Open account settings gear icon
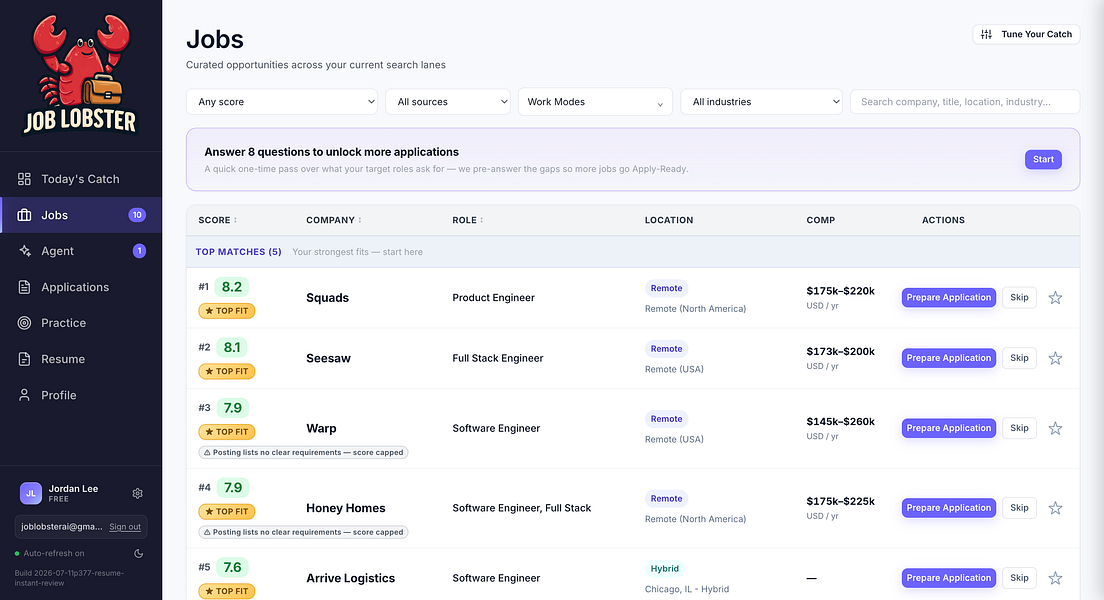Screen dimensions: 1104x600 point(137,494)
